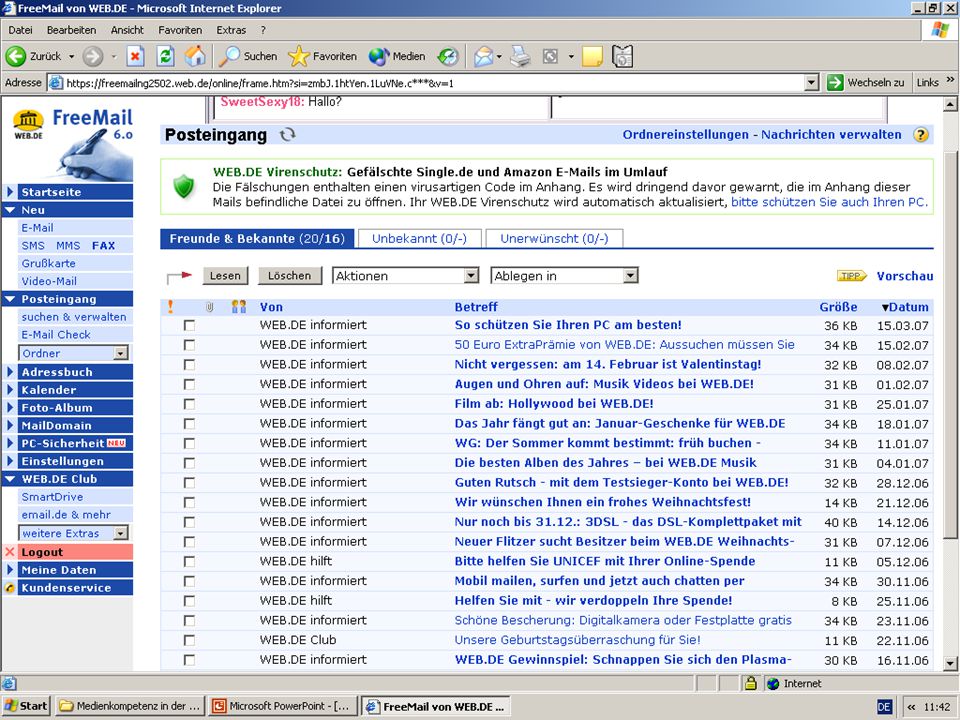Click the yellow TIPP icon

click(852, 276)
